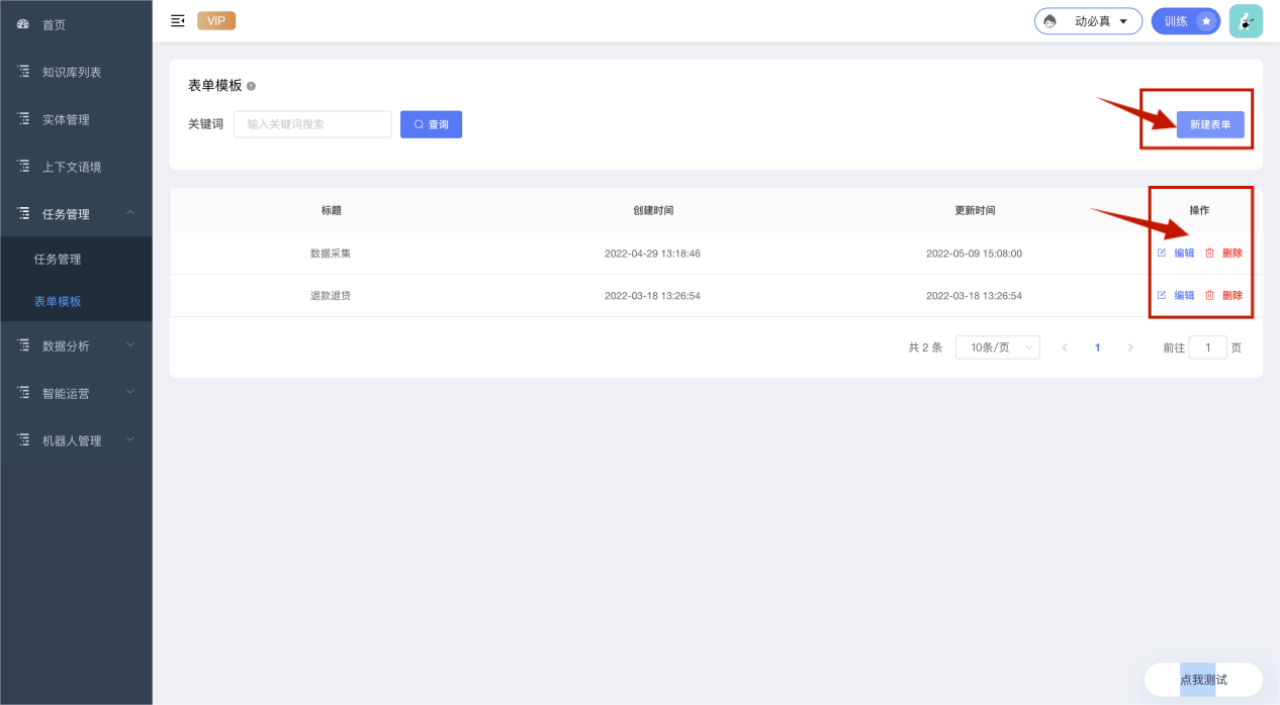
Task: Click the edit icon for 数据采集 row
Action: coord(1162,253)
